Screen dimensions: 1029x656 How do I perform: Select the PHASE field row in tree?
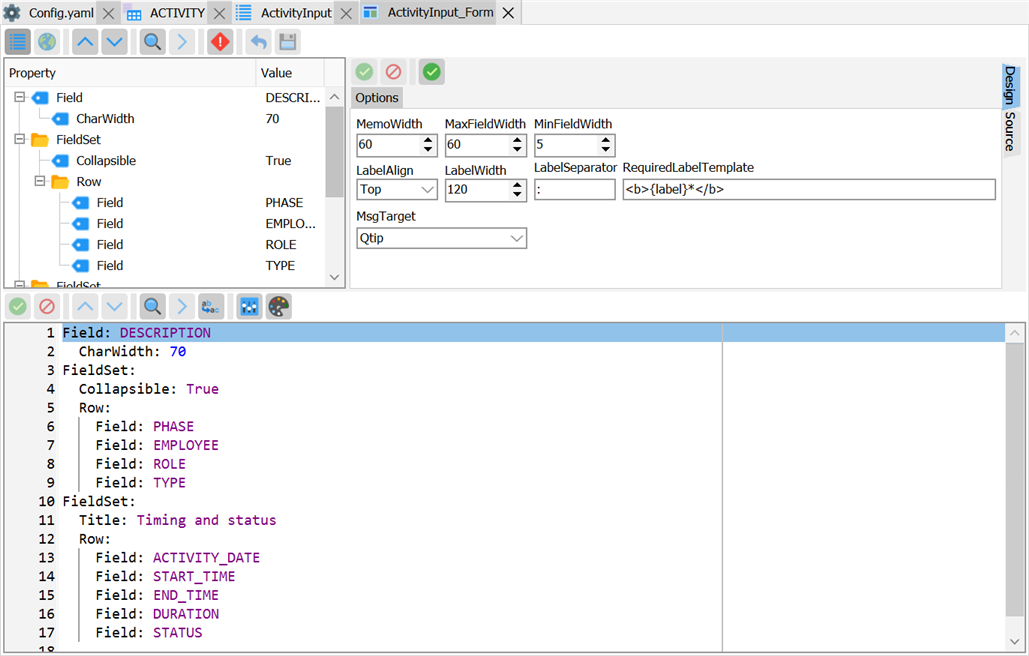point(164,203)
